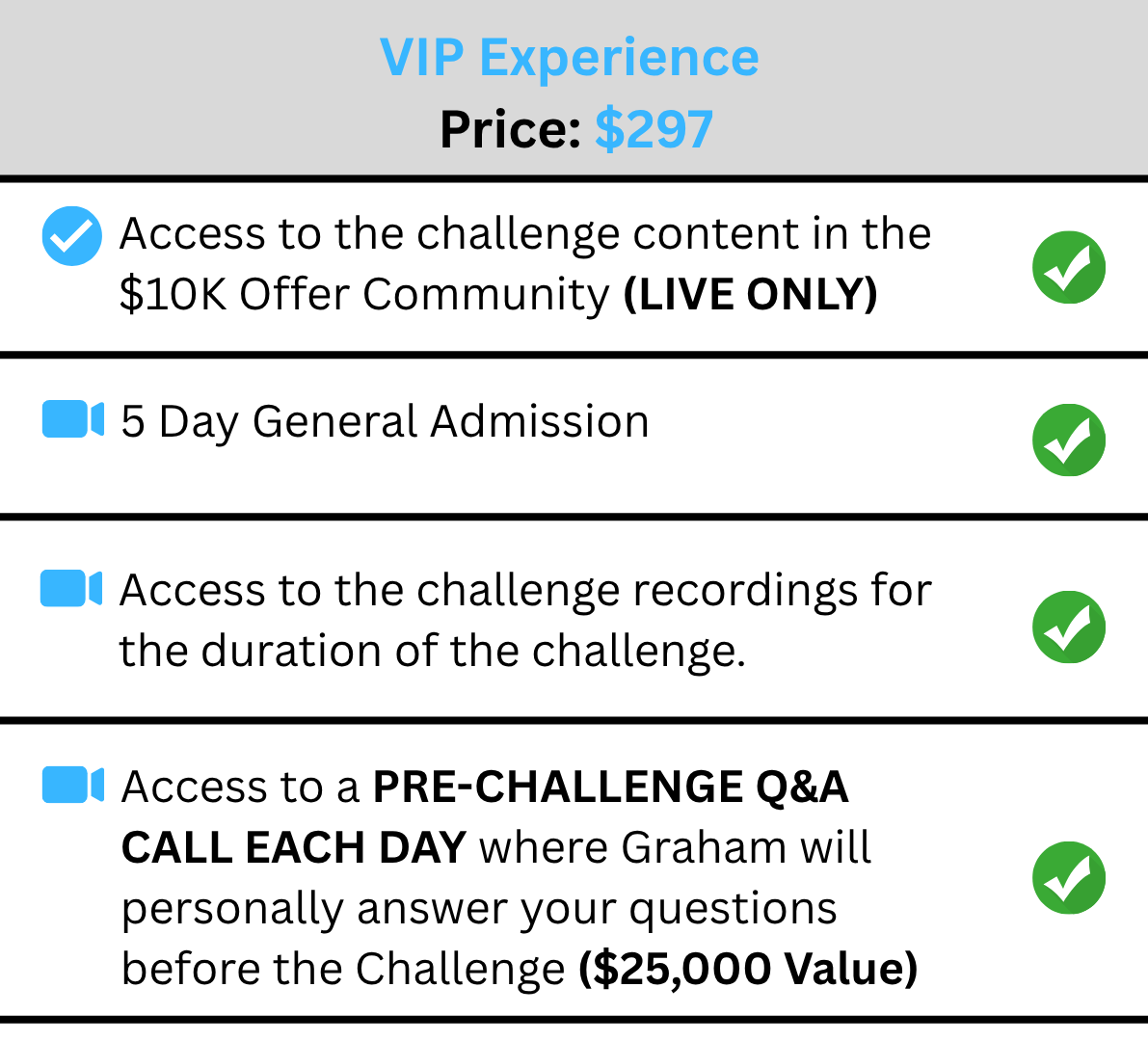Click the camera icon beside Pre-Challenge Q&A text

(x=72, y=785)
